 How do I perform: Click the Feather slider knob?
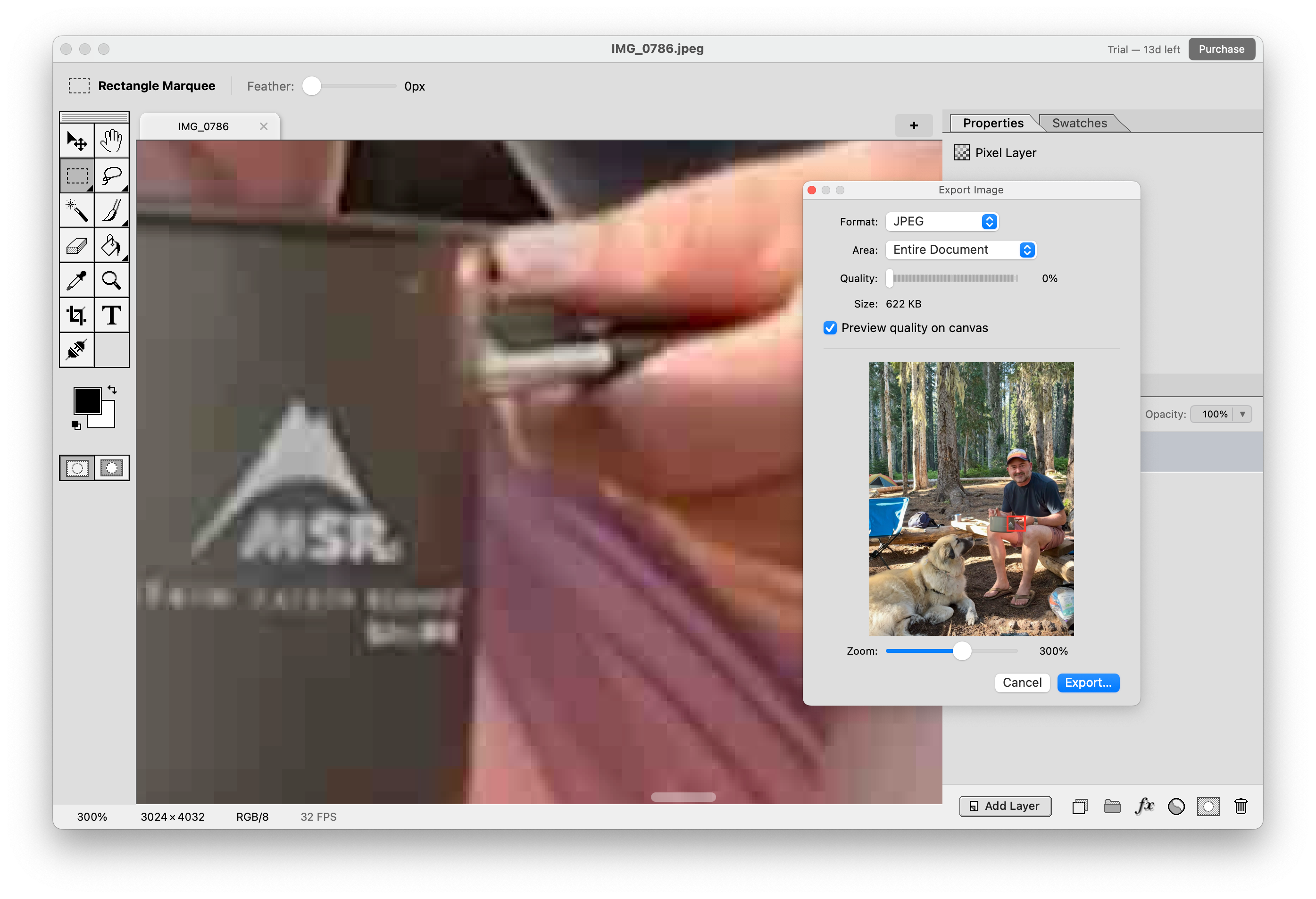(311, 86)
